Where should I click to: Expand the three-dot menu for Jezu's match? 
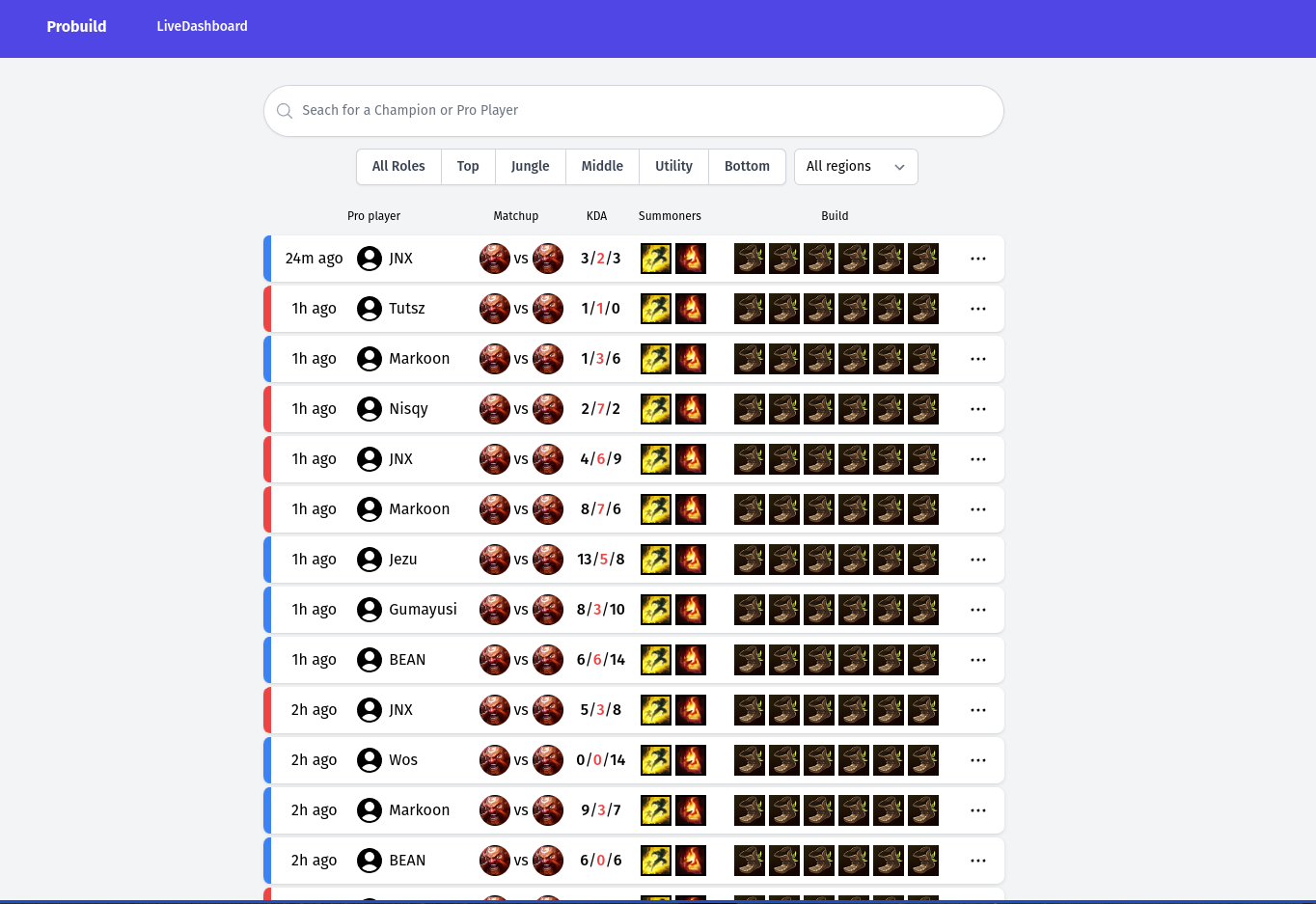(x=978, y=560)
